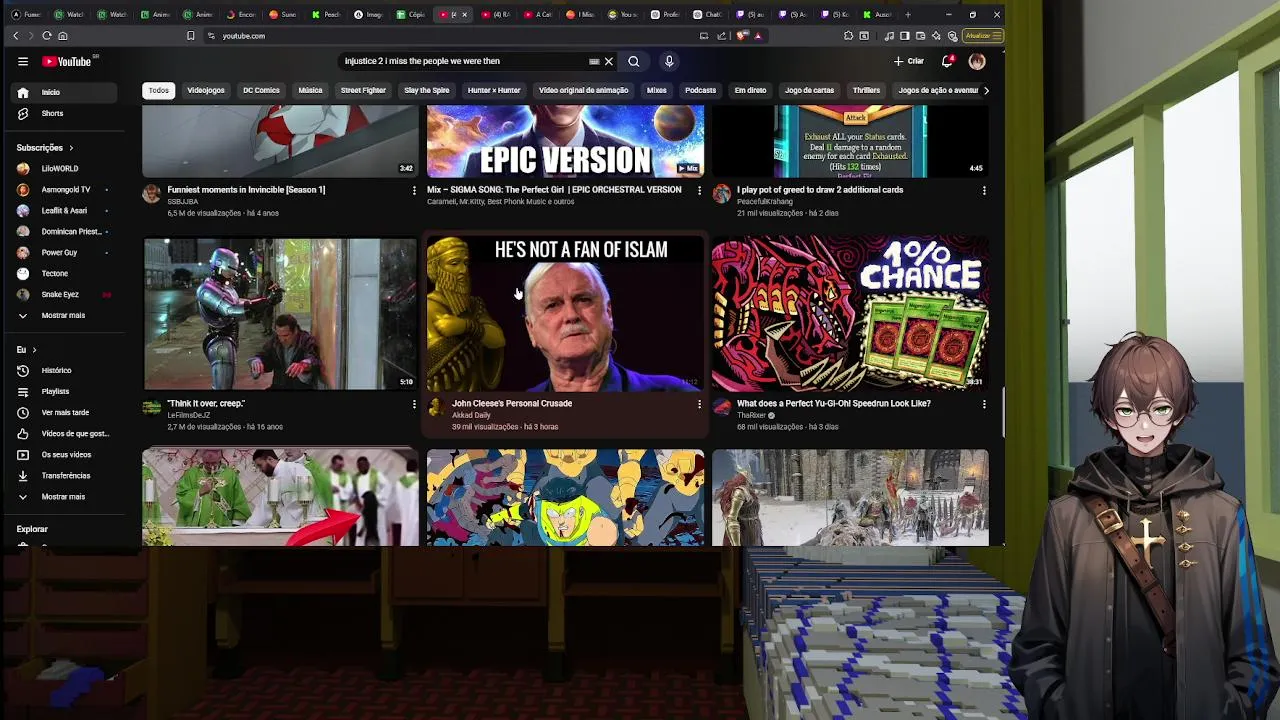
Task: Click the browser bookmark icon
Action: [190, 36]
